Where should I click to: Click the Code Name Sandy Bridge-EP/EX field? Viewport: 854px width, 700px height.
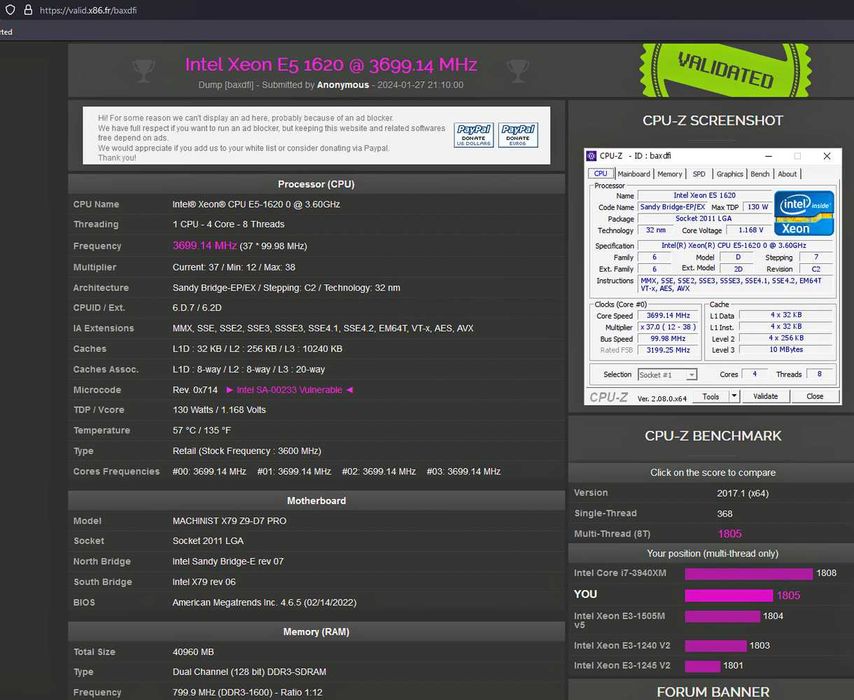coord(672,207)
